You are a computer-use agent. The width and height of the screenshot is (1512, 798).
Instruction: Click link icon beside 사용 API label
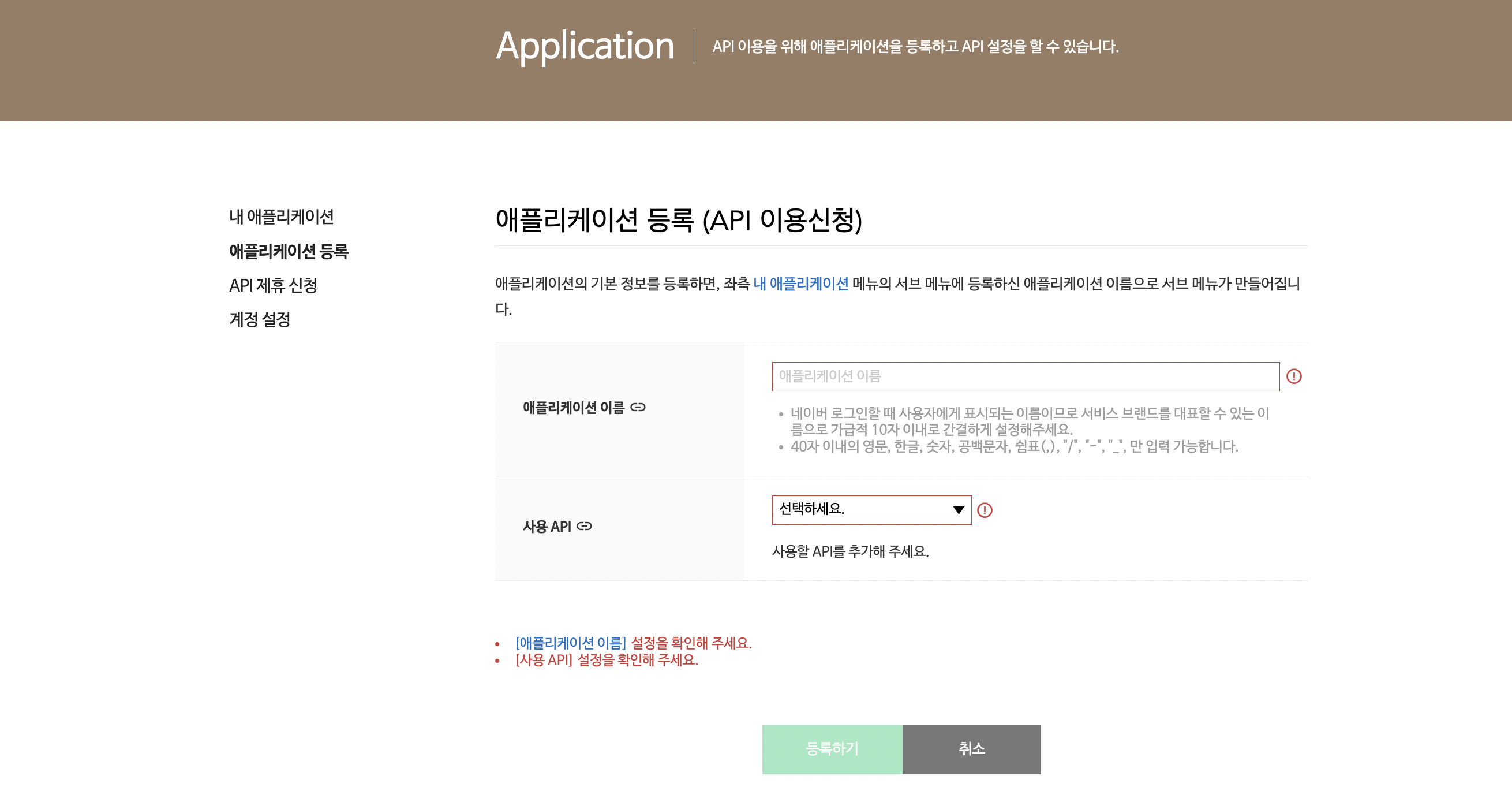pyautogui.click(x=584, y=526)
